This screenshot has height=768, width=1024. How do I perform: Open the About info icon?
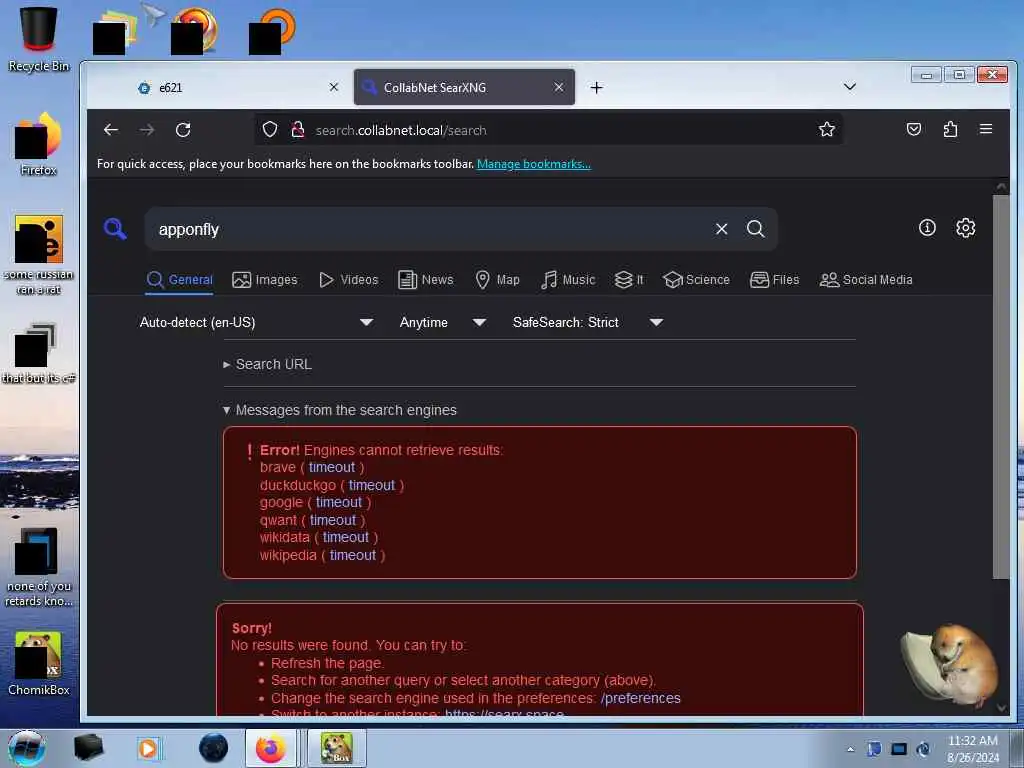(x=927, y=227)
